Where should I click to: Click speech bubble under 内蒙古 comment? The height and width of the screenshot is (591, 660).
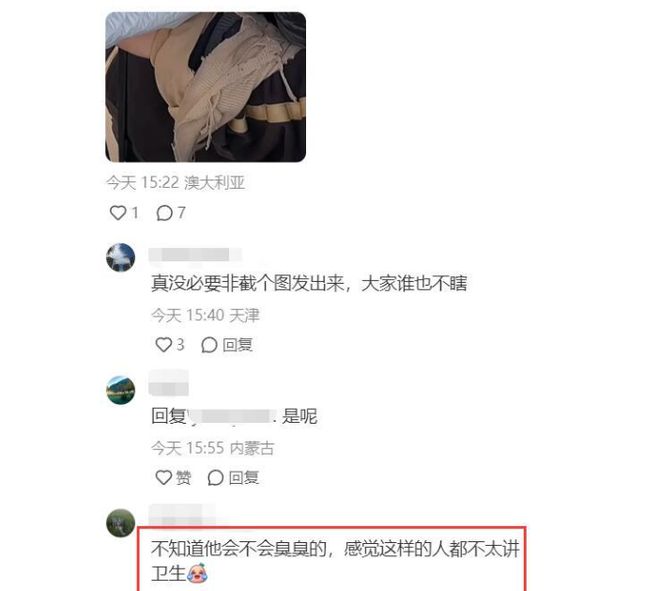[215, 478]
